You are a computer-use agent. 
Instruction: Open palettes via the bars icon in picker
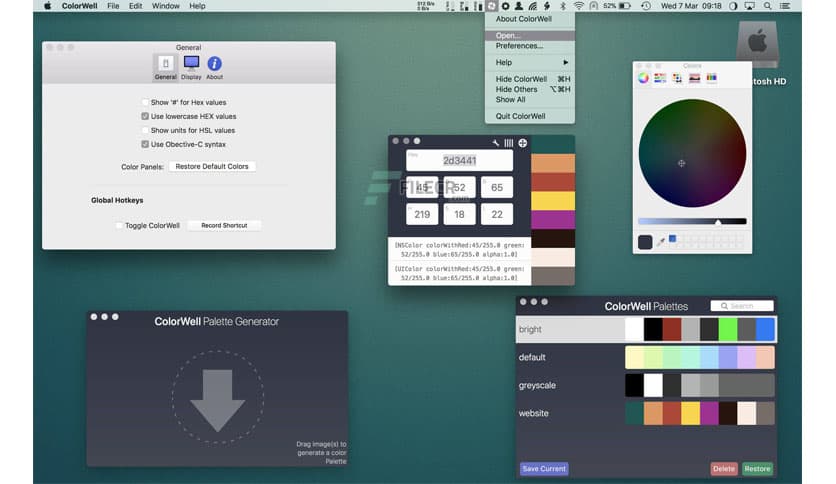[509, 143]
